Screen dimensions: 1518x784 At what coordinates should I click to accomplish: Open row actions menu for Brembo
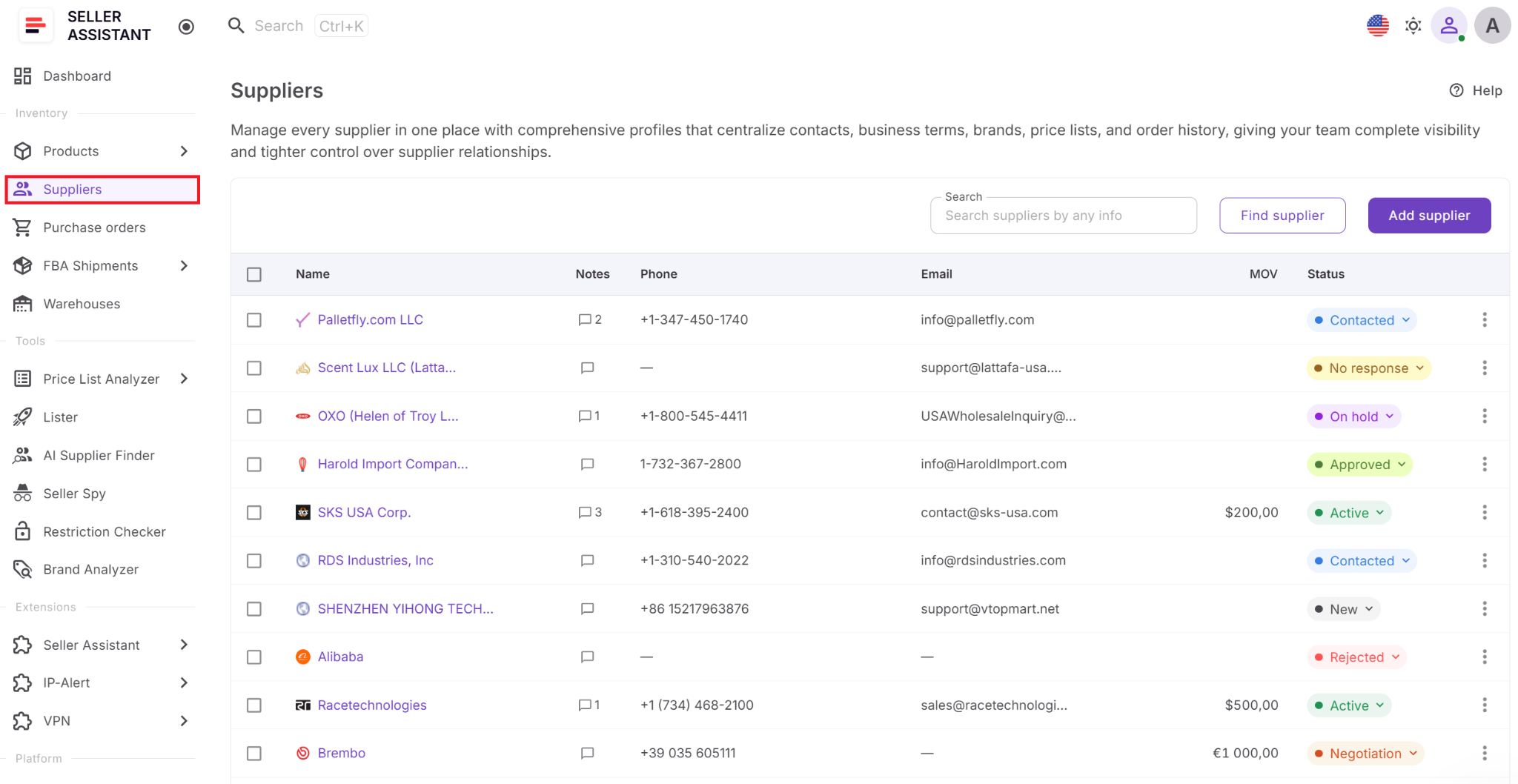[x=1484, y=753]
